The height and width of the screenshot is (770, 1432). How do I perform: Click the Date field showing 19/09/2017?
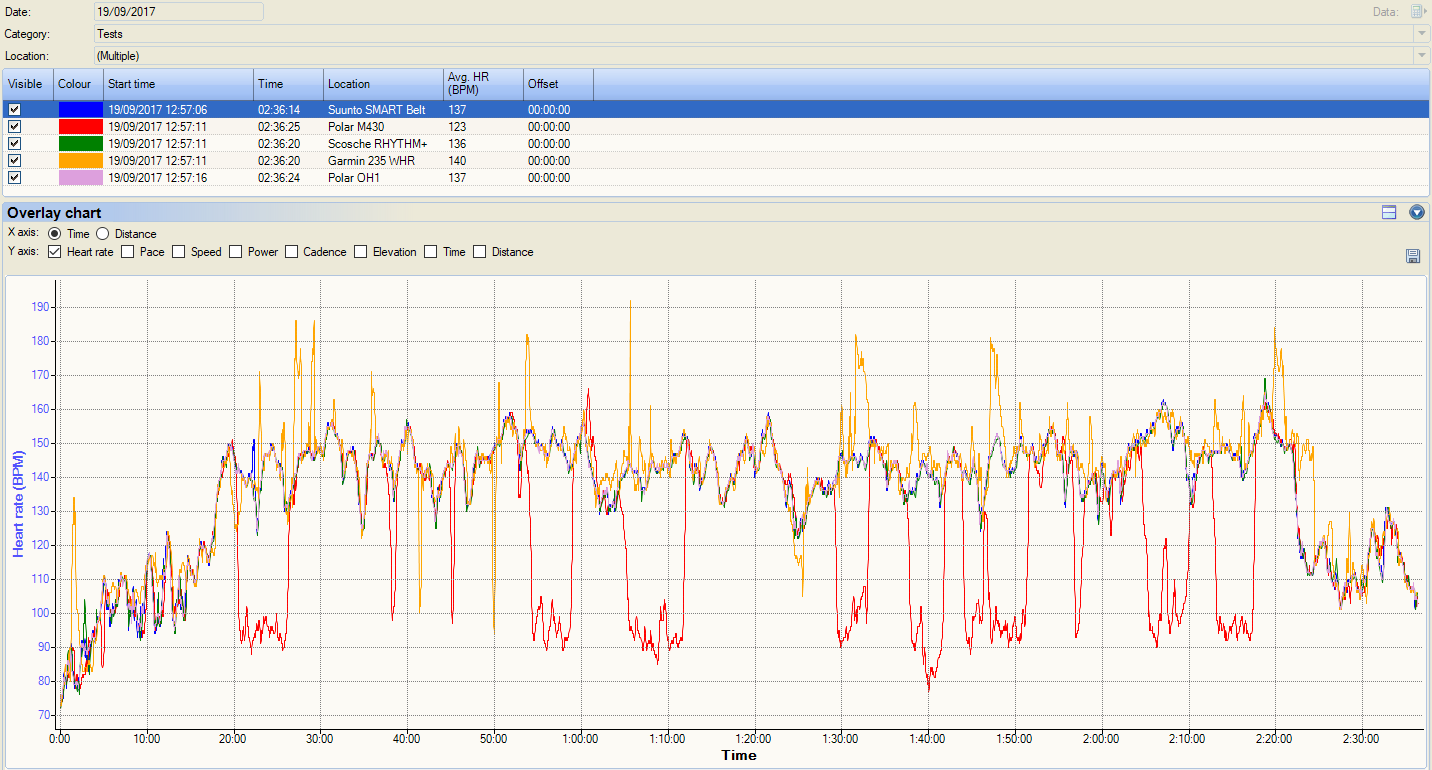coord(178,12)
